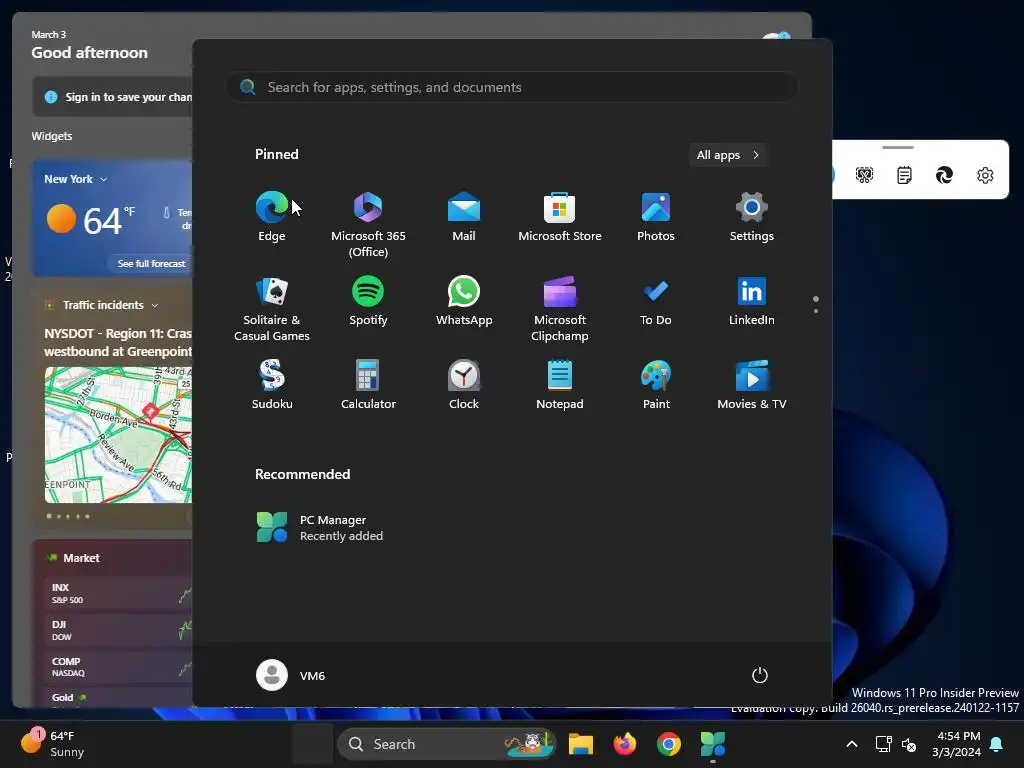
Task: Open Edge from pinned apps
Action: point(272,217)
